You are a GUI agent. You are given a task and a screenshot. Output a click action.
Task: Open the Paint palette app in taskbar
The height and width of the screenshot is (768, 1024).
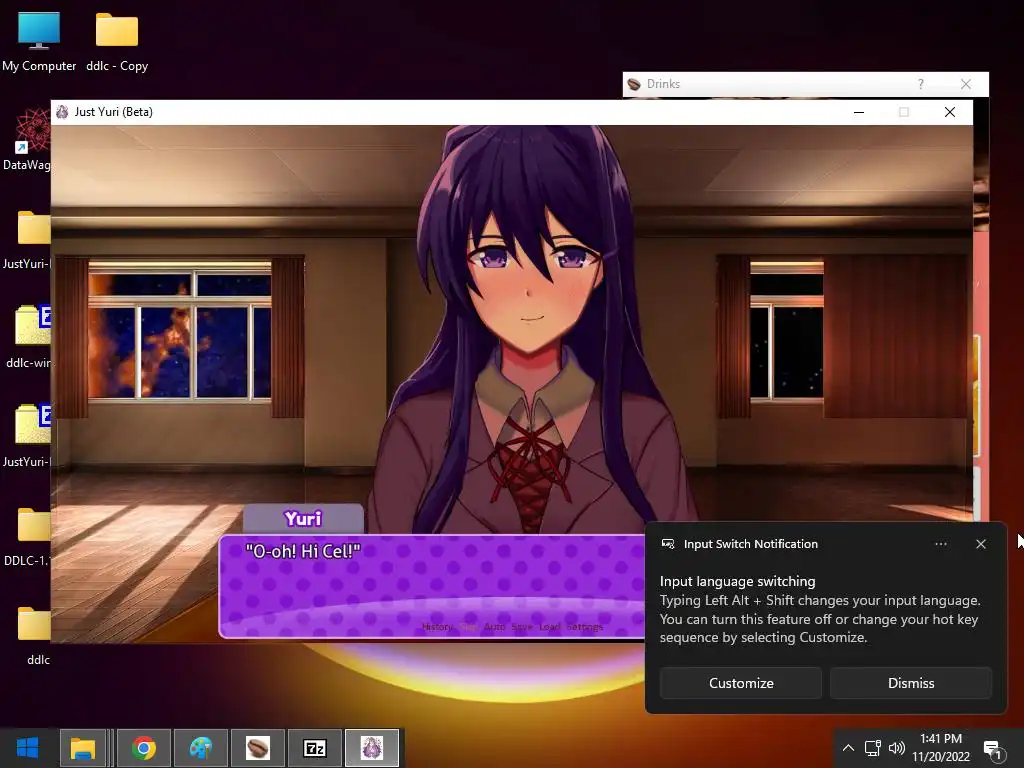(x=201, y=748)
